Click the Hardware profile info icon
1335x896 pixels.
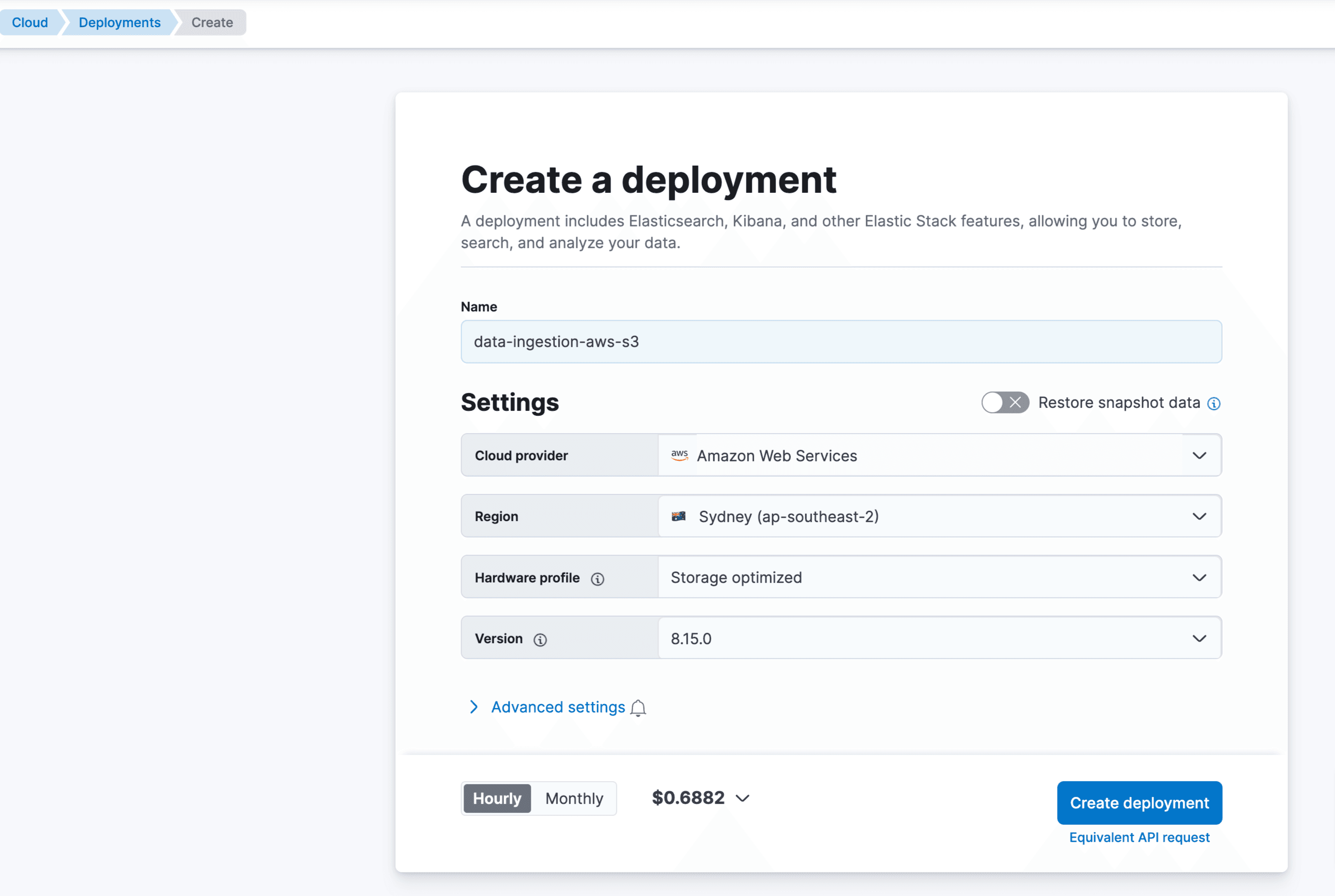[598, 578]
